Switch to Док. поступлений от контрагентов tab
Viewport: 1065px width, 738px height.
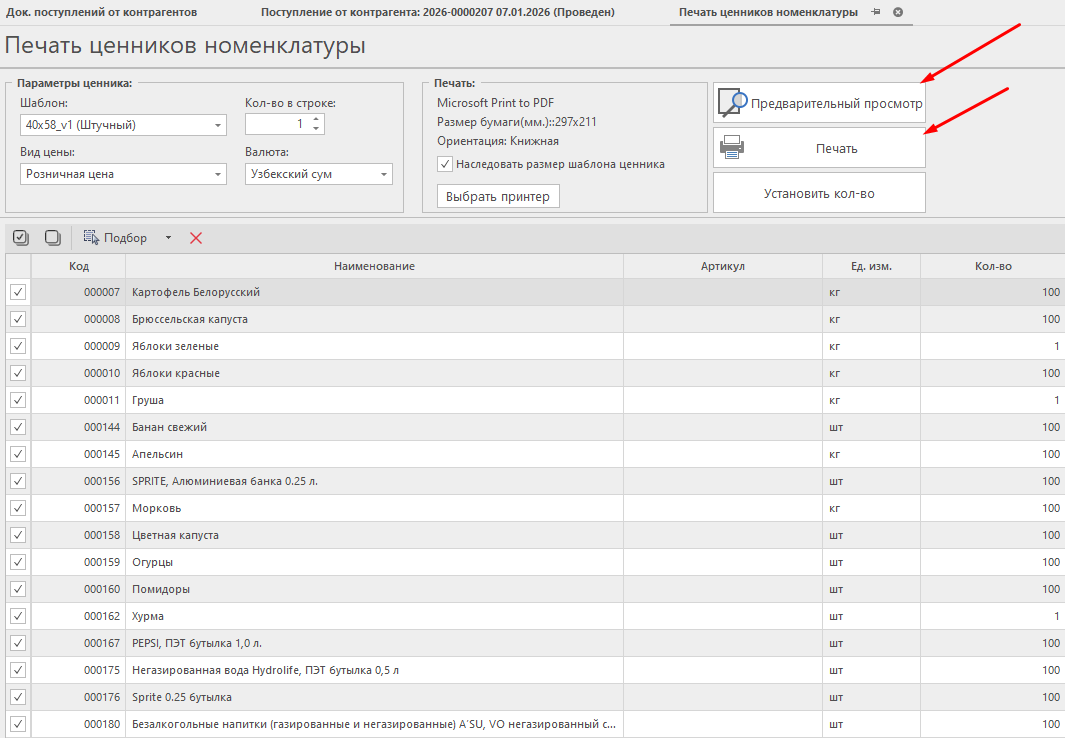coord(102,12)
